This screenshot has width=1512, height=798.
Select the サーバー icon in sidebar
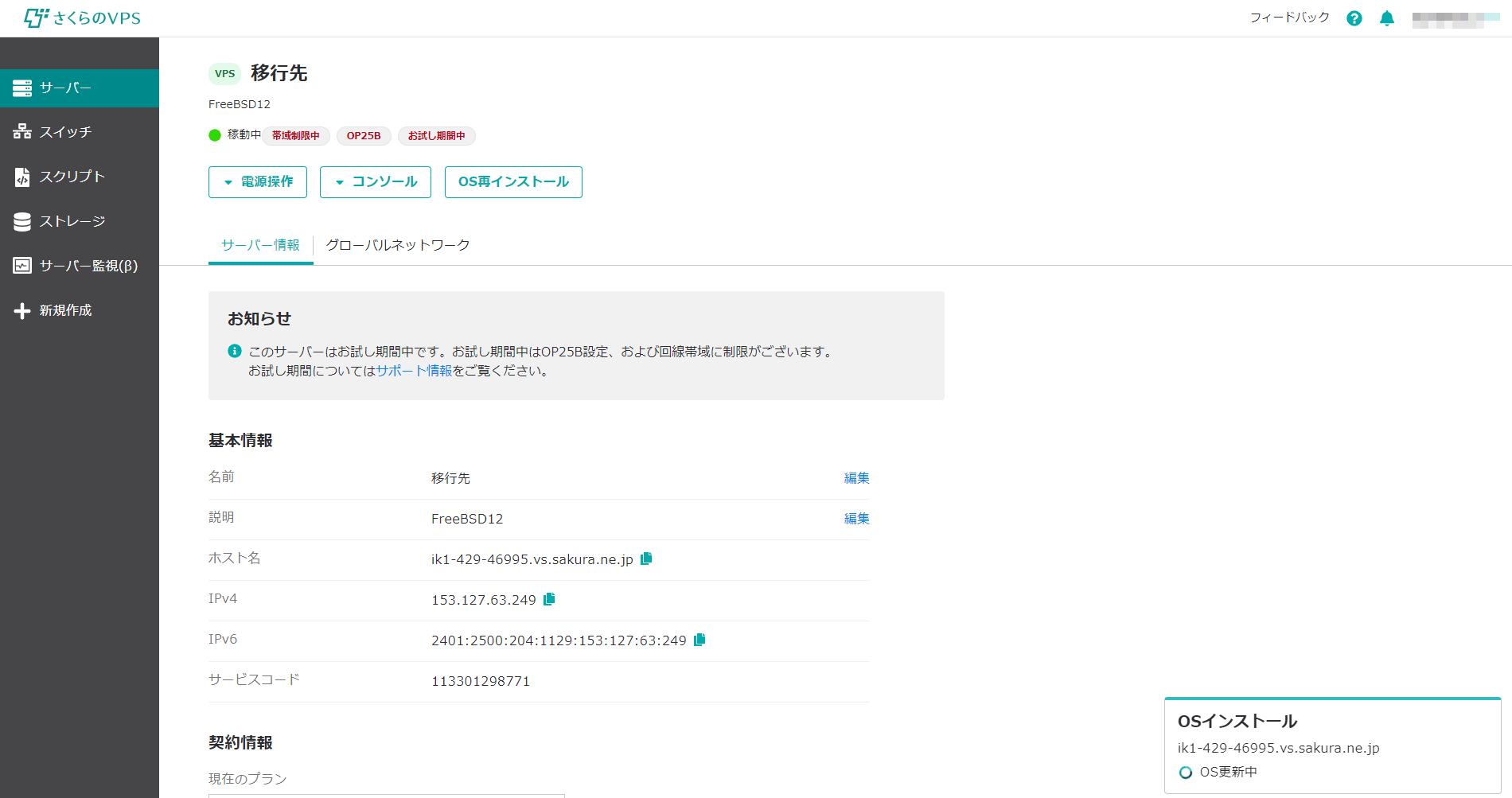pos(21,88)
